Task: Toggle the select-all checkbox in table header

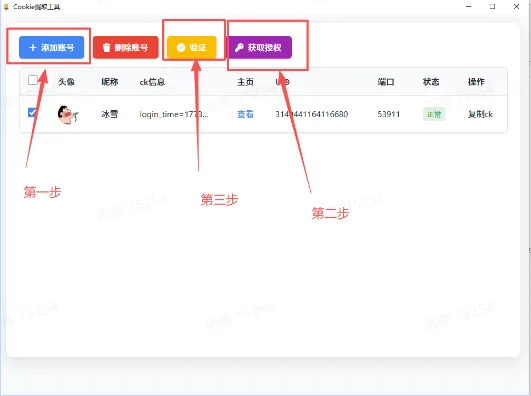Action: (x=33, y=80)
